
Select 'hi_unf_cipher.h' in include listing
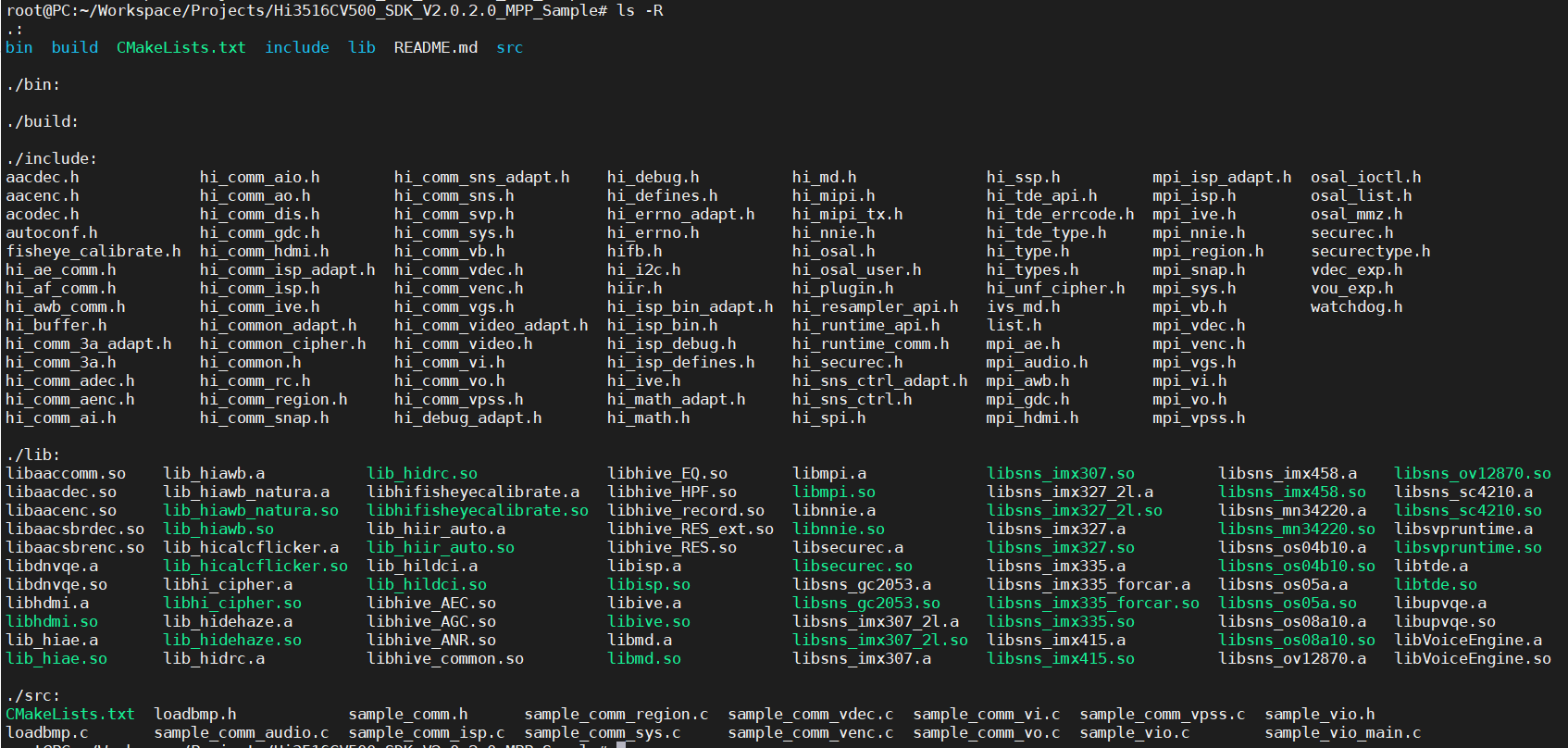click(x=1056, y=288)
